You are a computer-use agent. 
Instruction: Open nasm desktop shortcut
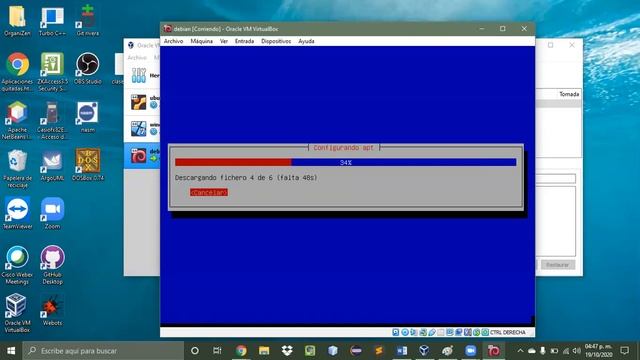(87, 117)
